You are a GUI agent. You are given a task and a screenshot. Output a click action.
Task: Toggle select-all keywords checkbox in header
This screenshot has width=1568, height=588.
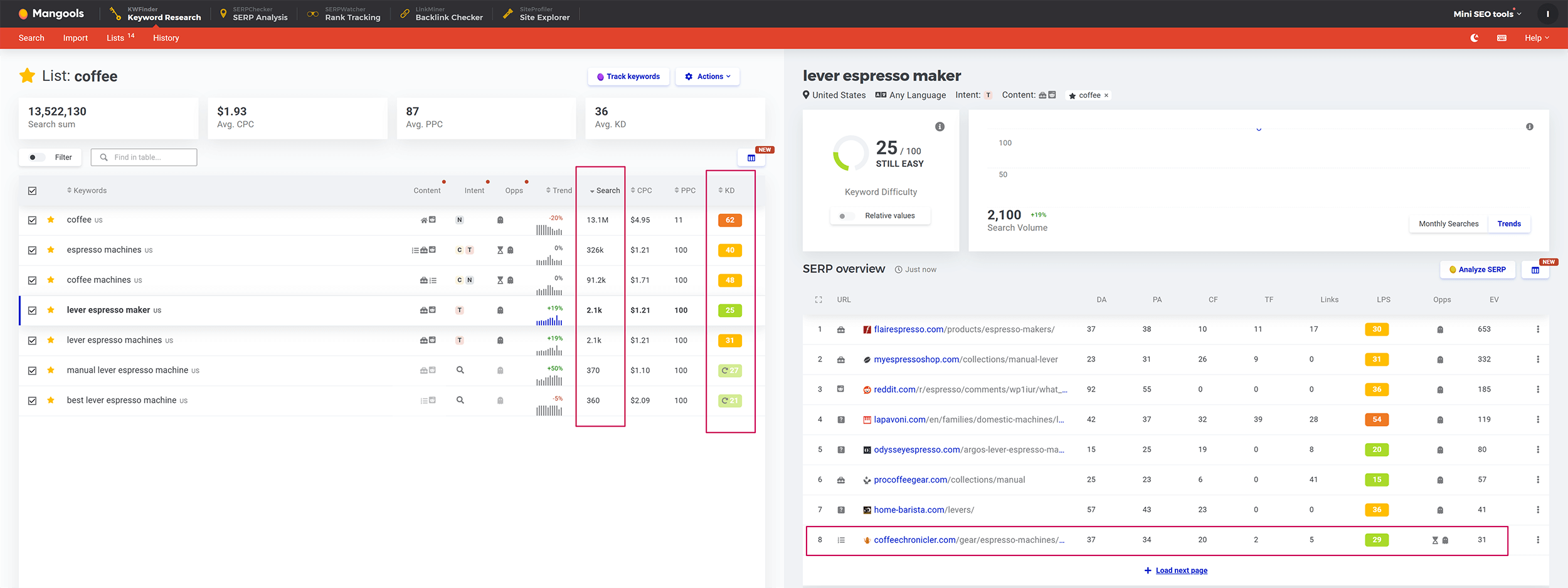click(x=32, y=191)
